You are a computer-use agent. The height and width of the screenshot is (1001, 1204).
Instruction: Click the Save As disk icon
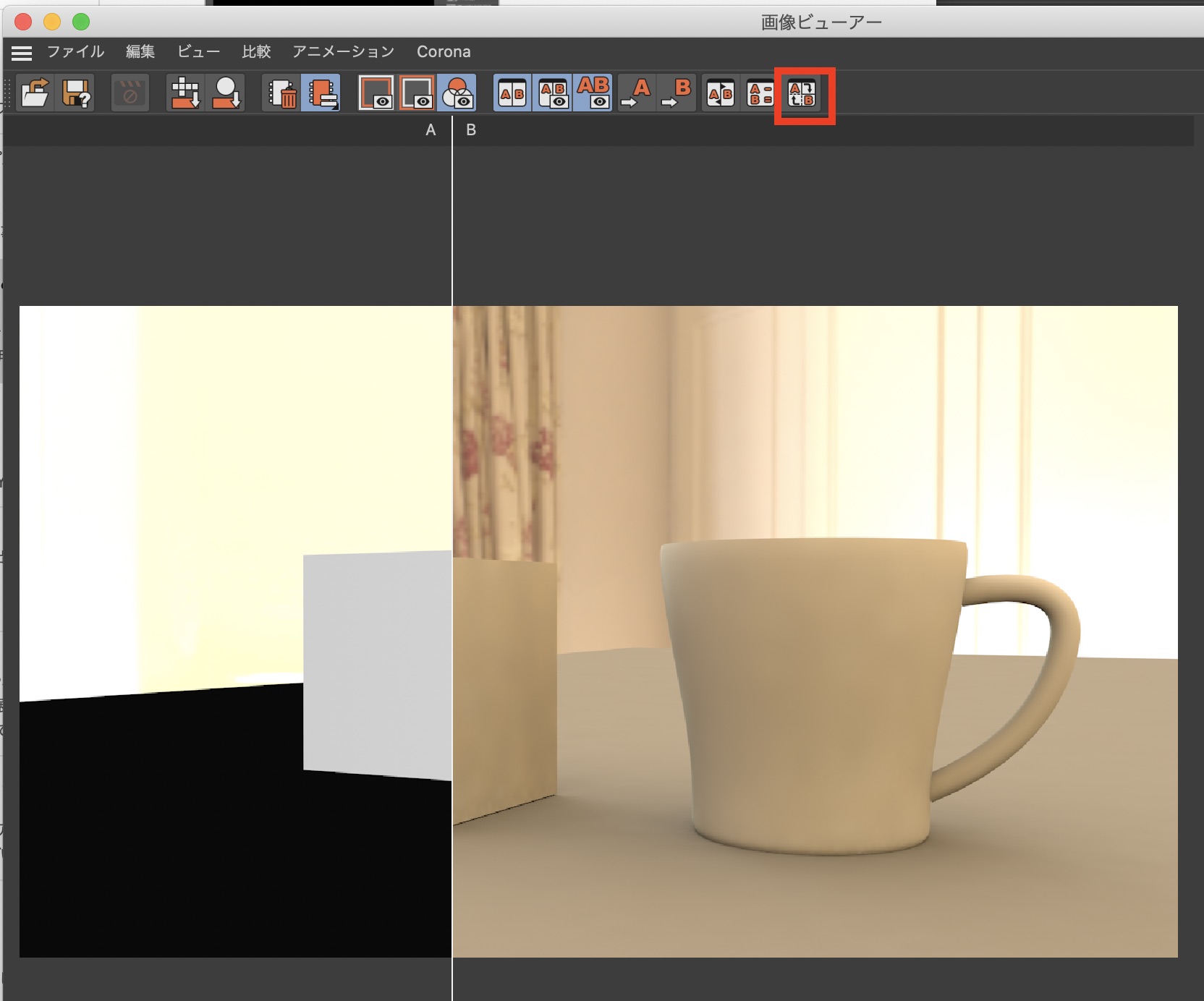click(76, 93)
